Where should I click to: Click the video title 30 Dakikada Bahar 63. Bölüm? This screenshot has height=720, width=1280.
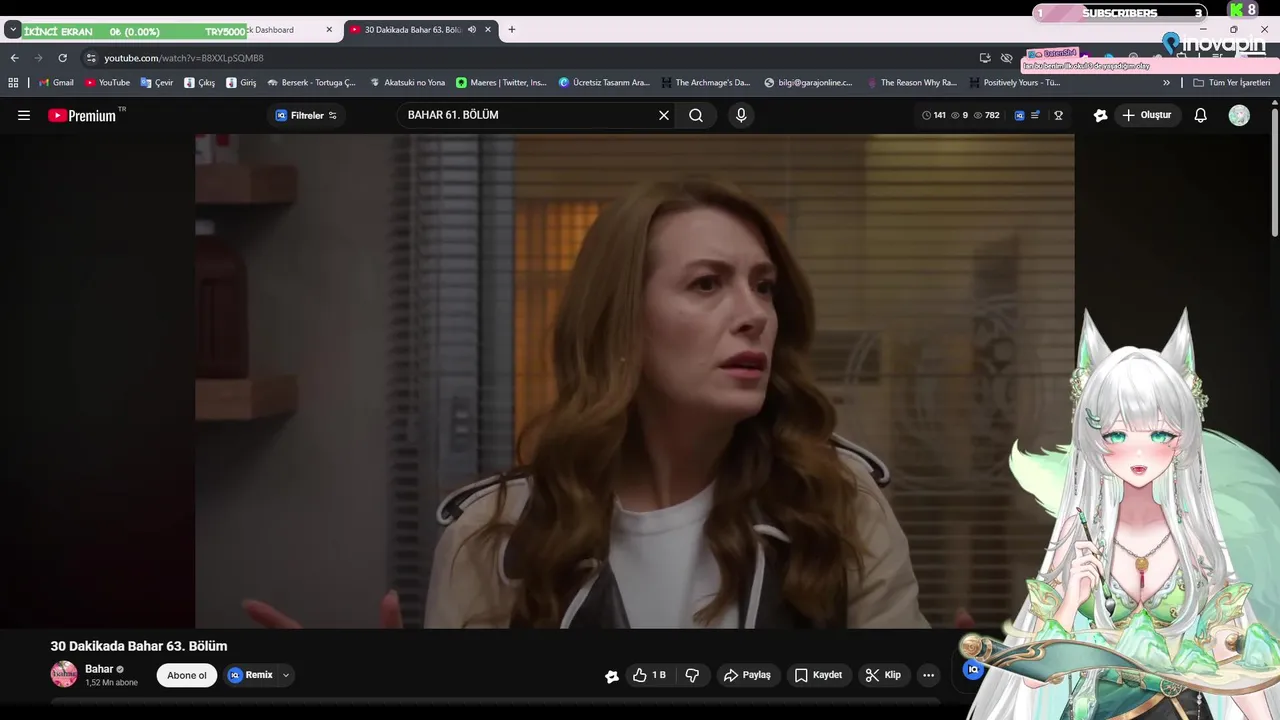coord(139,646)
